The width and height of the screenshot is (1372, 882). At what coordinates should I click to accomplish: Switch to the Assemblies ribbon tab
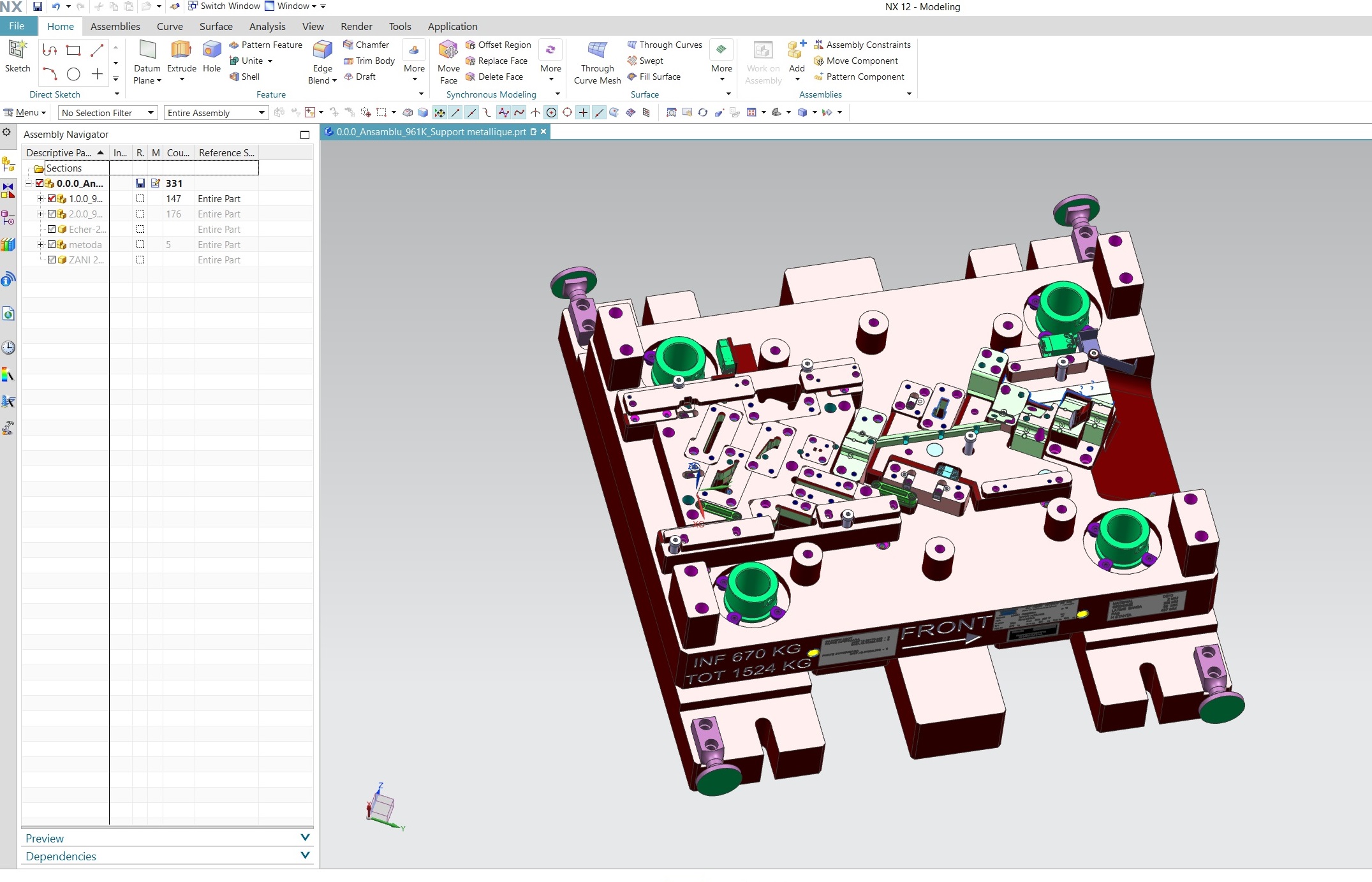[x=115, y=26]
